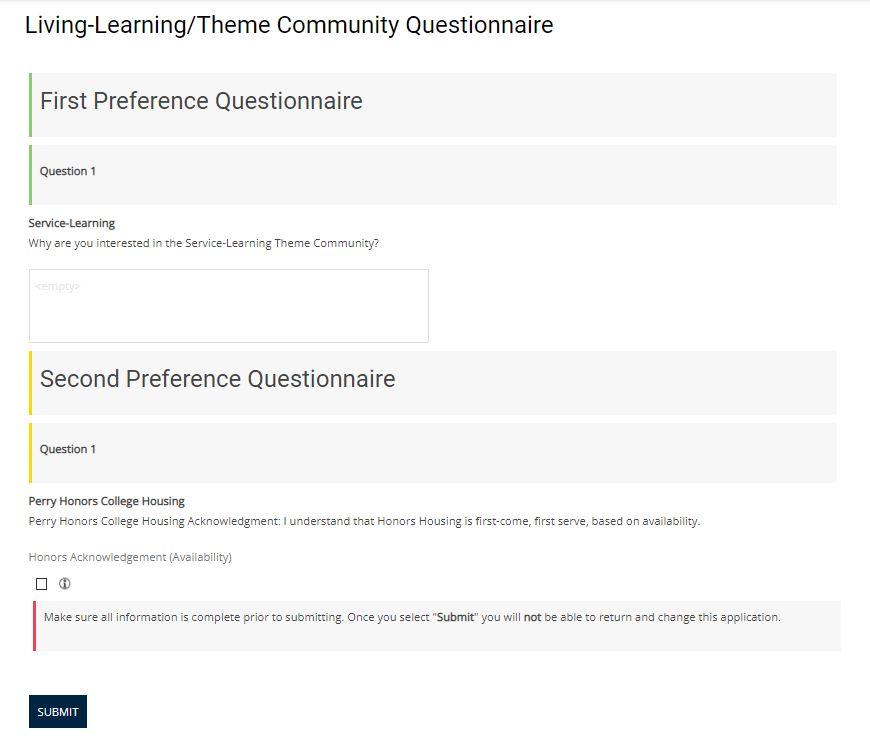Click the yellow bar of Second Preference header
The width and height of the screenshot is (870, 742).
point(31,383)
